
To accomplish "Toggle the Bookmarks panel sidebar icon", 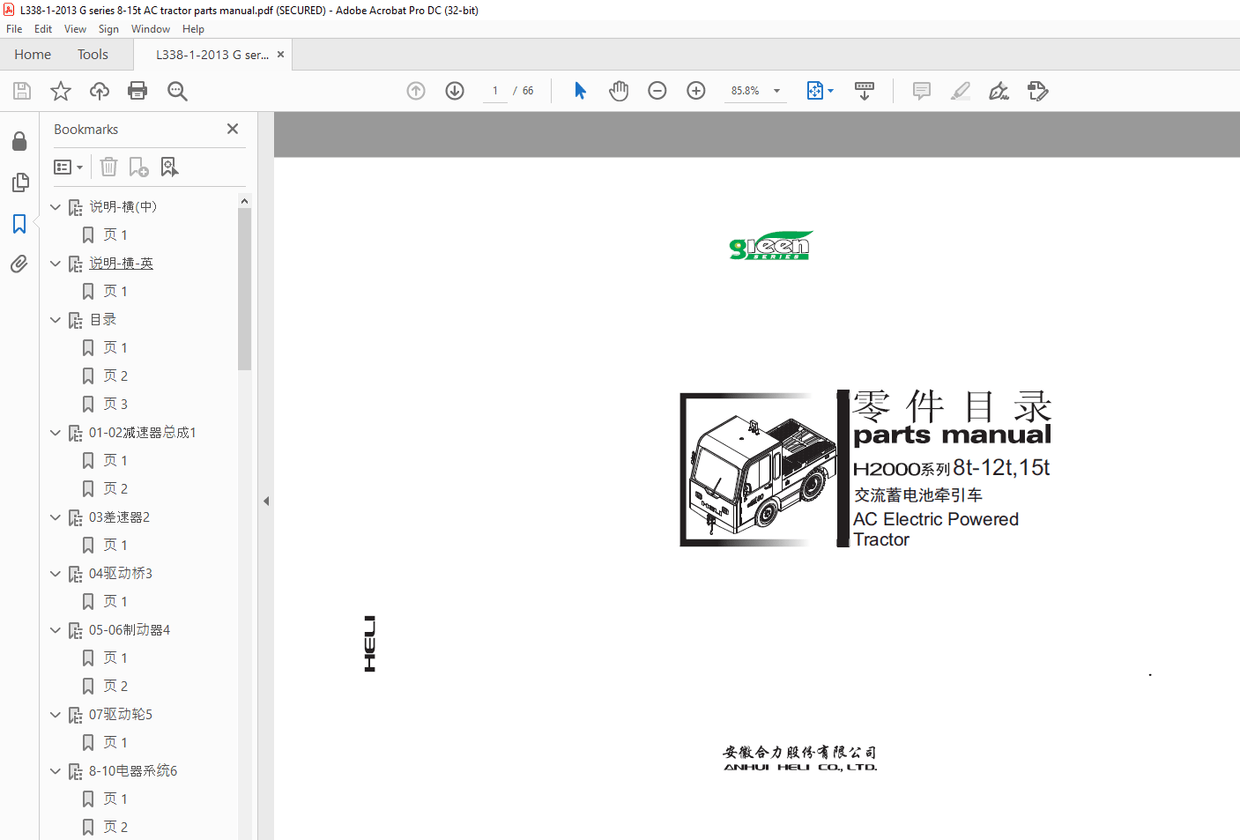I will point(19,224).
